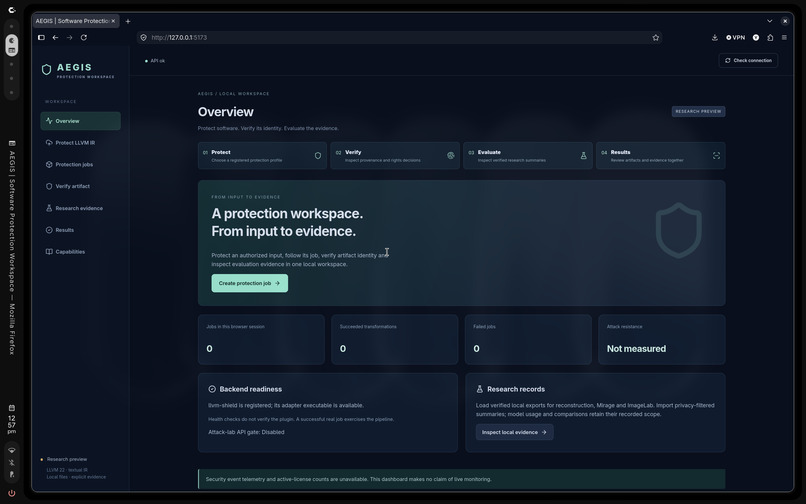Click the scan icon on Results card
The height and width of the screenshot is (504, 806).
pyautogui.click(x=716, y=155)
